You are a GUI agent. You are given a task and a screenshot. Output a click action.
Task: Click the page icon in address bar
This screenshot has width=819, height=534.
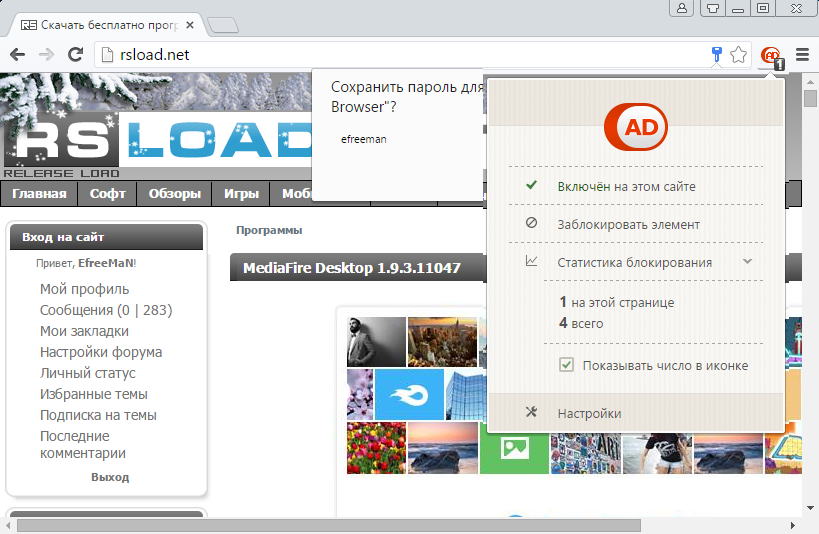(107, 54)
